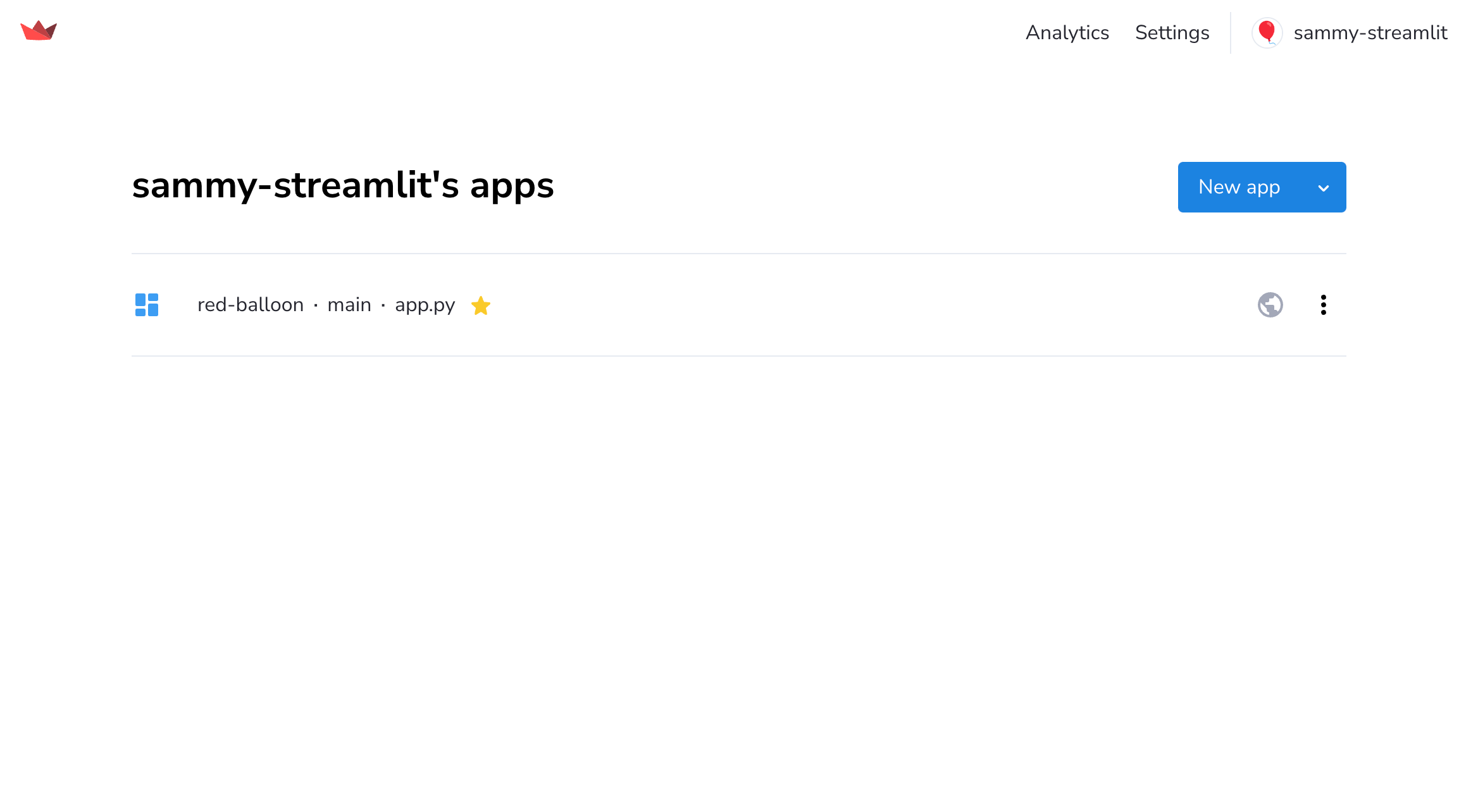This screenshot has height=812, width=1478.
Task: Toggle the star rating on red-balloon app
Action: point(481,305)
